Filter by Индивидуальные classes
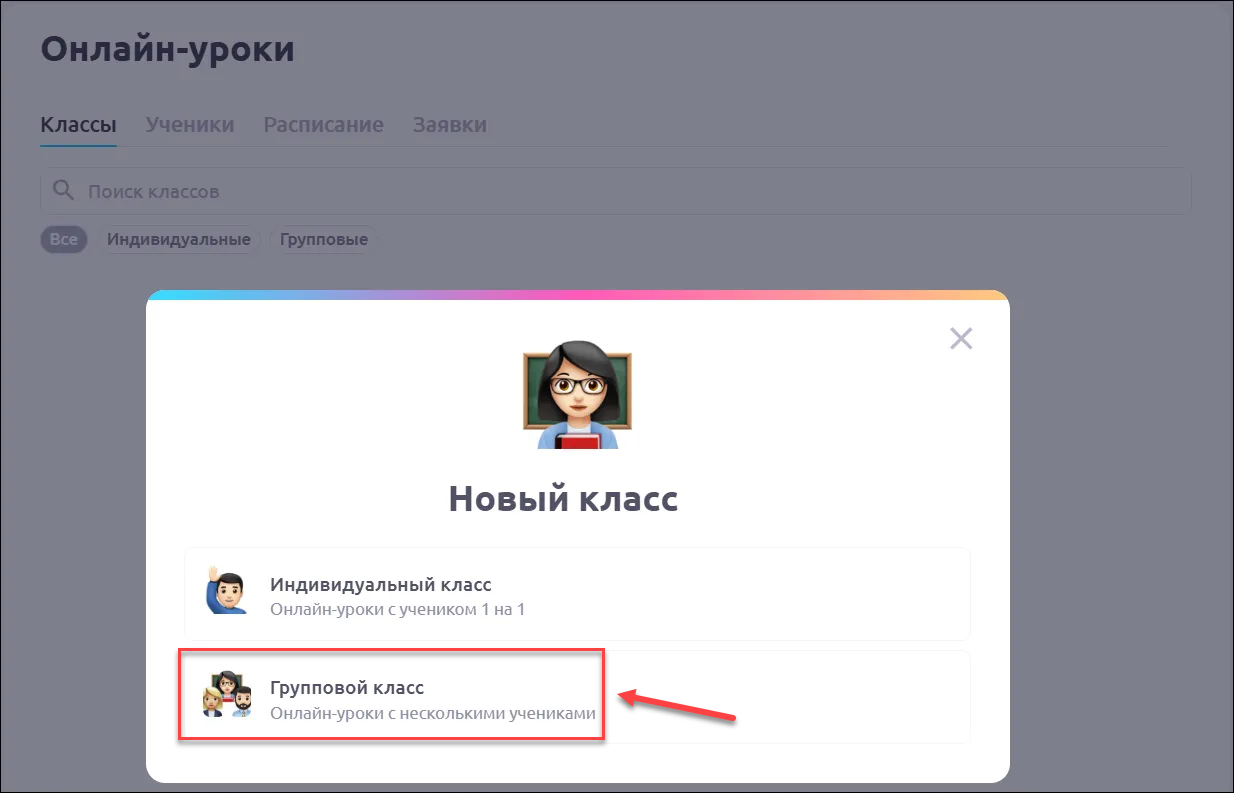The height and width of the screenshot is (794, 1235). coord(179,240)
